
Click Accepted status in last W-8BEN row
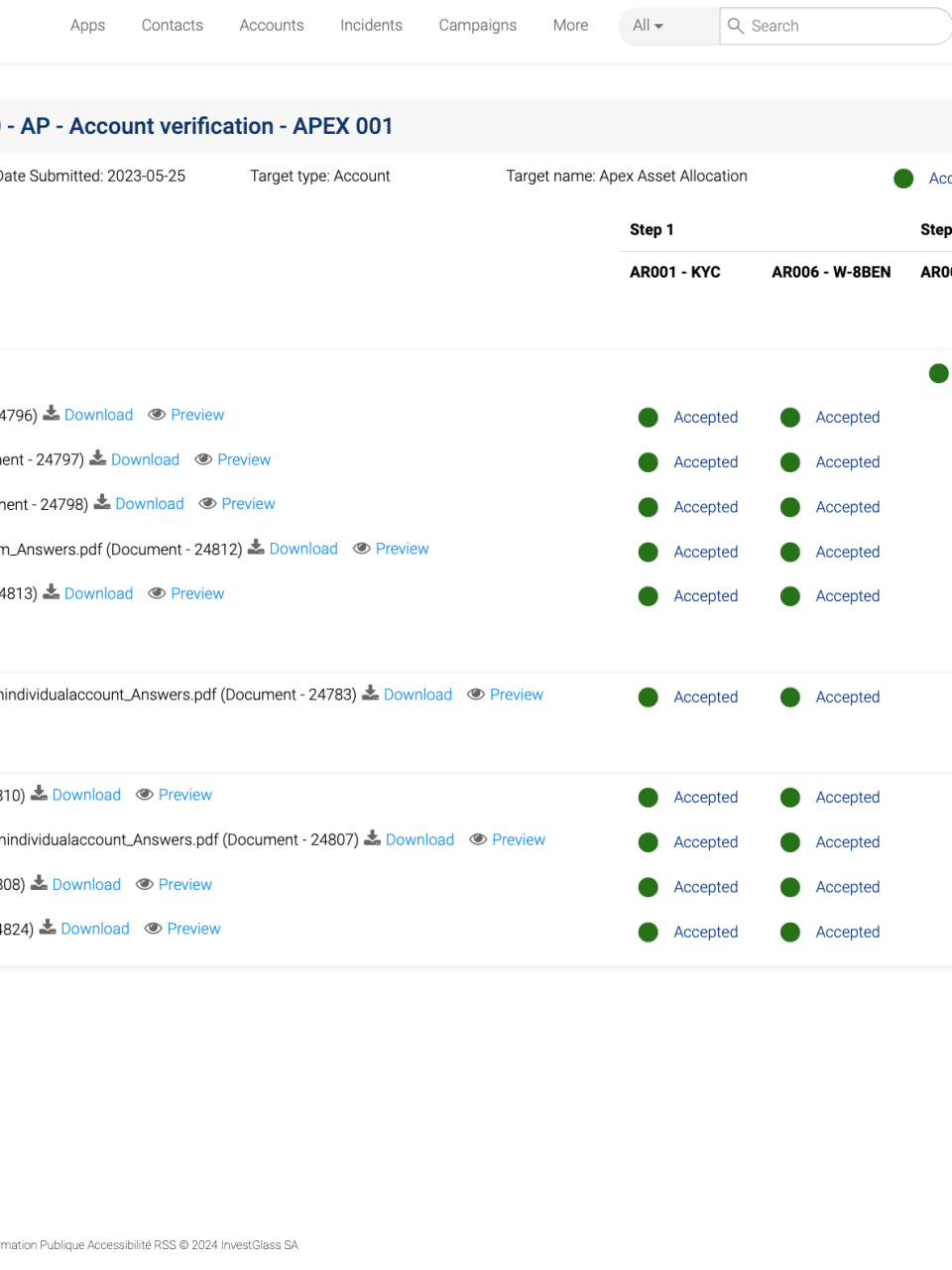coord(847,932)
